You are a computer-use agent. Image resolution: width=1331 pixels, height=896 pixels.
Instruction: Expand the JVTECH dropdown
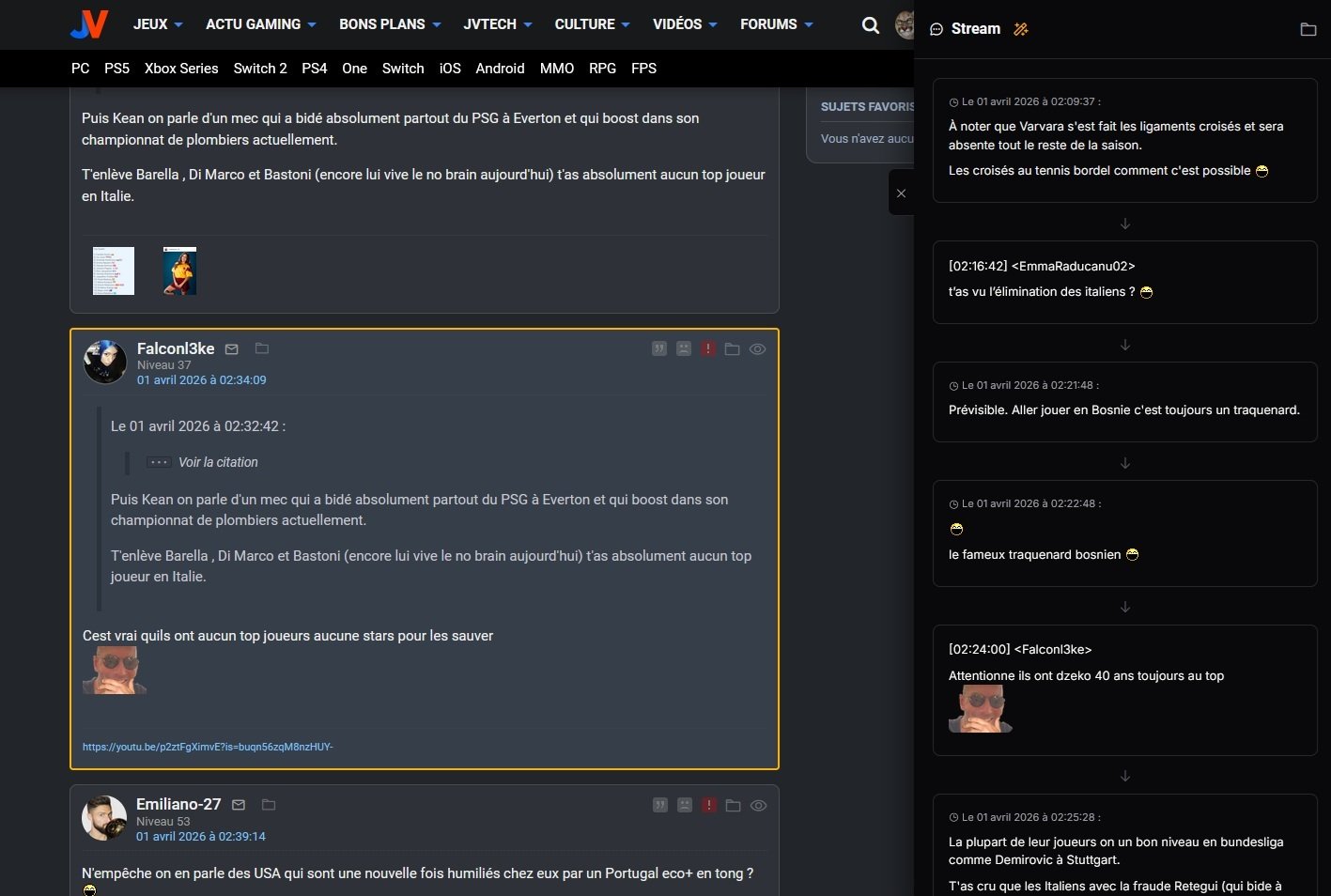pyautogui.click(x=498, y=24)
